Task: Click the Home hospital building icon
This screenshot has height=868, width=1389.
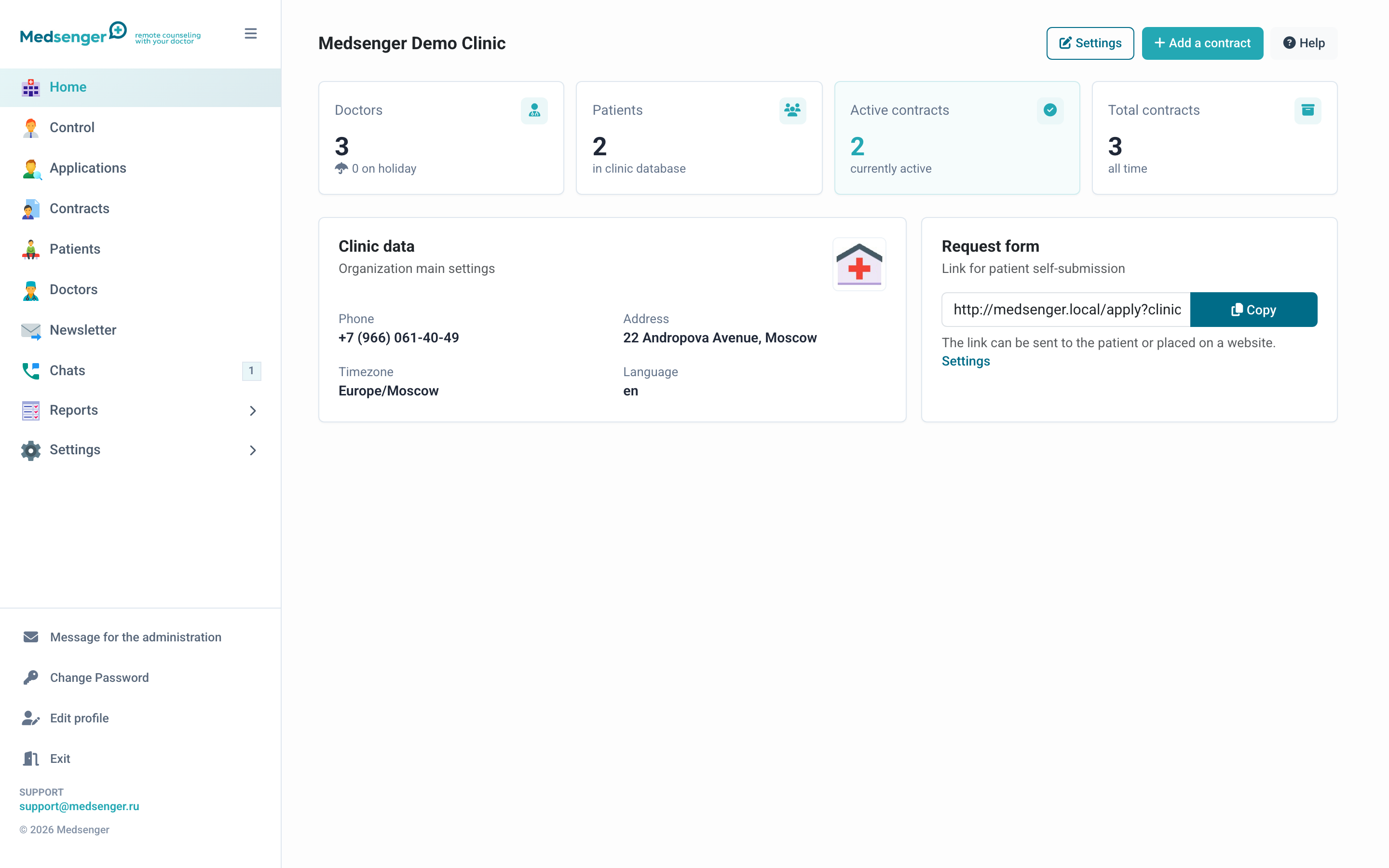Action: (x=30, y=87)
